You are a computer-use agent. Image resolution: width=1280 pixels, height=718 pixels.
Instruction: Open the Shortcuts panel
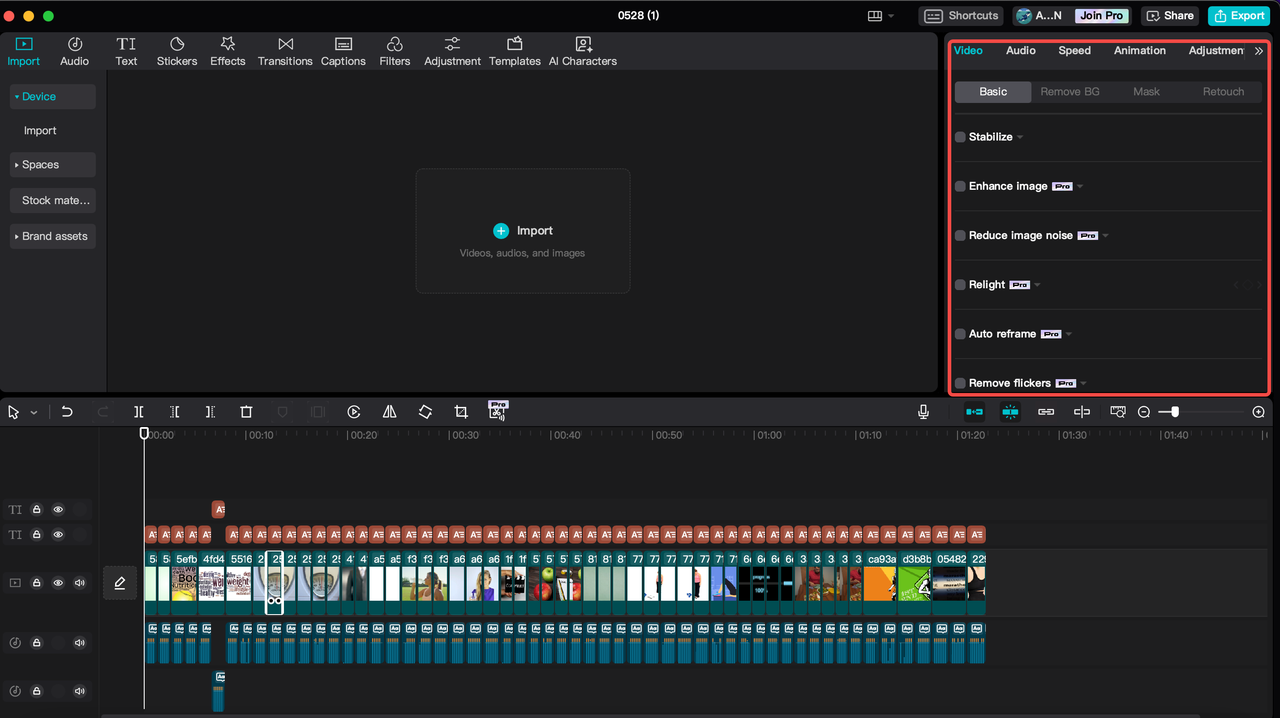961,16
